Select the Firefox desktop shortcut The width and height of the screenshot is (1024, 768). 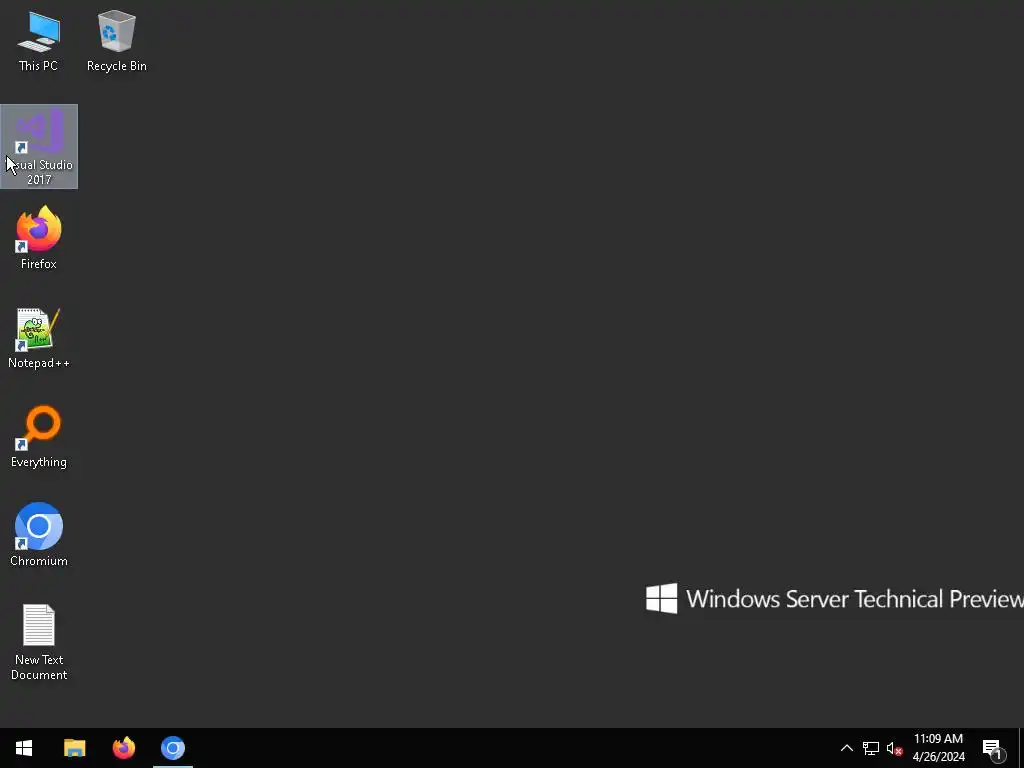pyautogui.click(x=39, y=238)
